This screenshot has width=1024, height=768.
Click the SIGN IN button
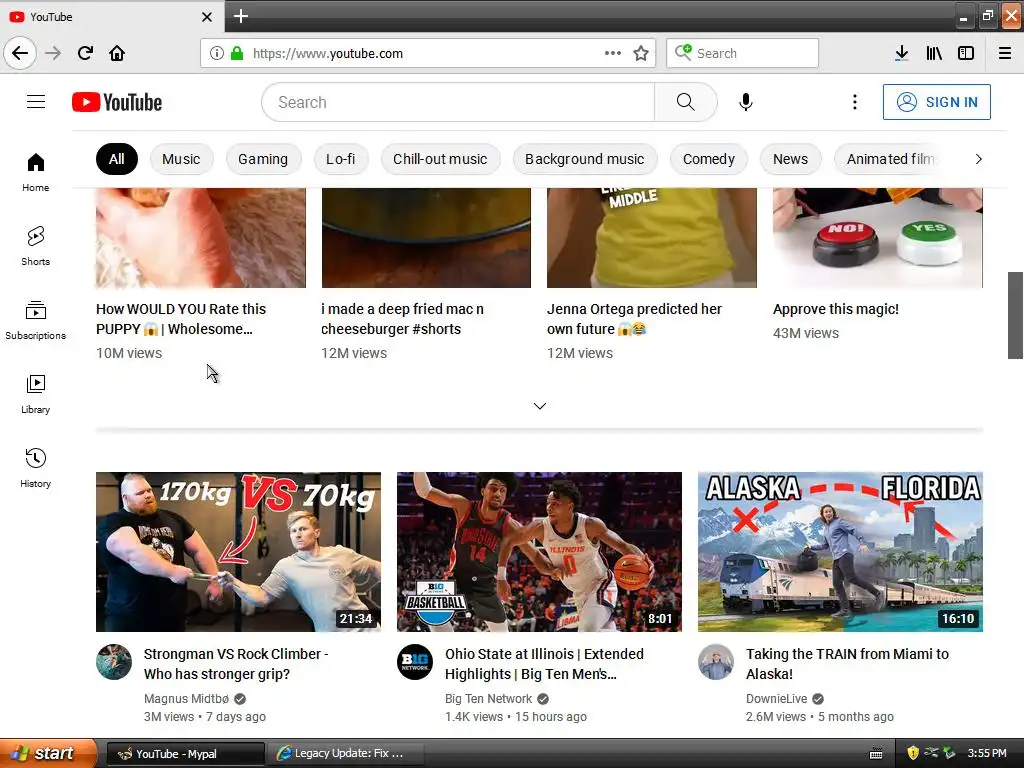tap(936, 102)
